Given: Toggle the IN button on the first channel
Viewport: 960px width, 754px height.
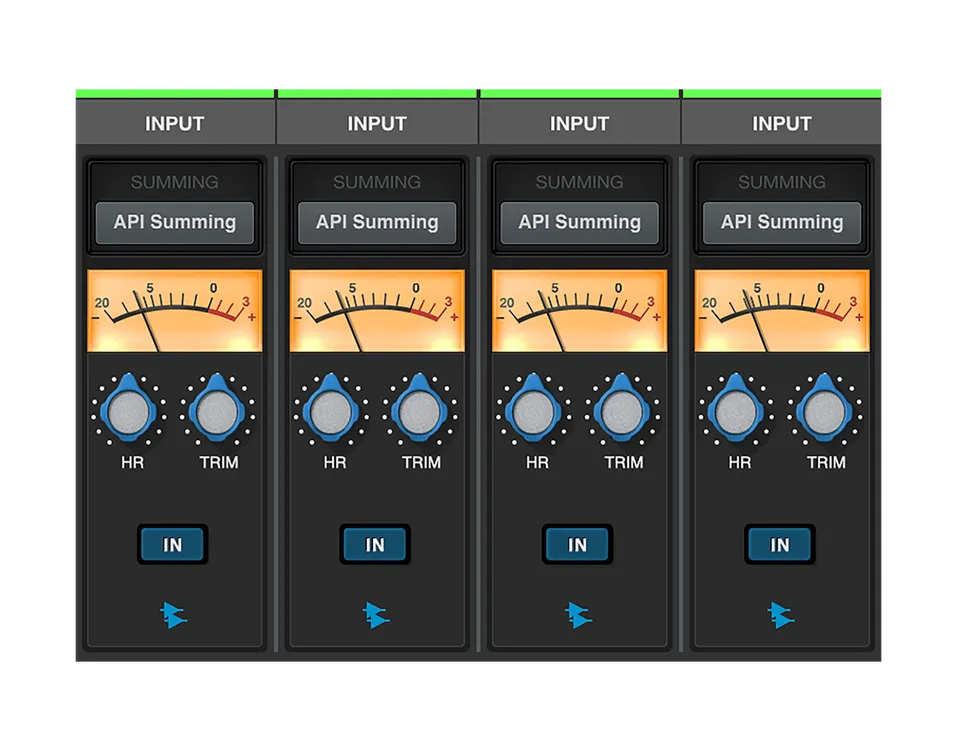Looking at the screenshot, I should [x=173, y=544].
